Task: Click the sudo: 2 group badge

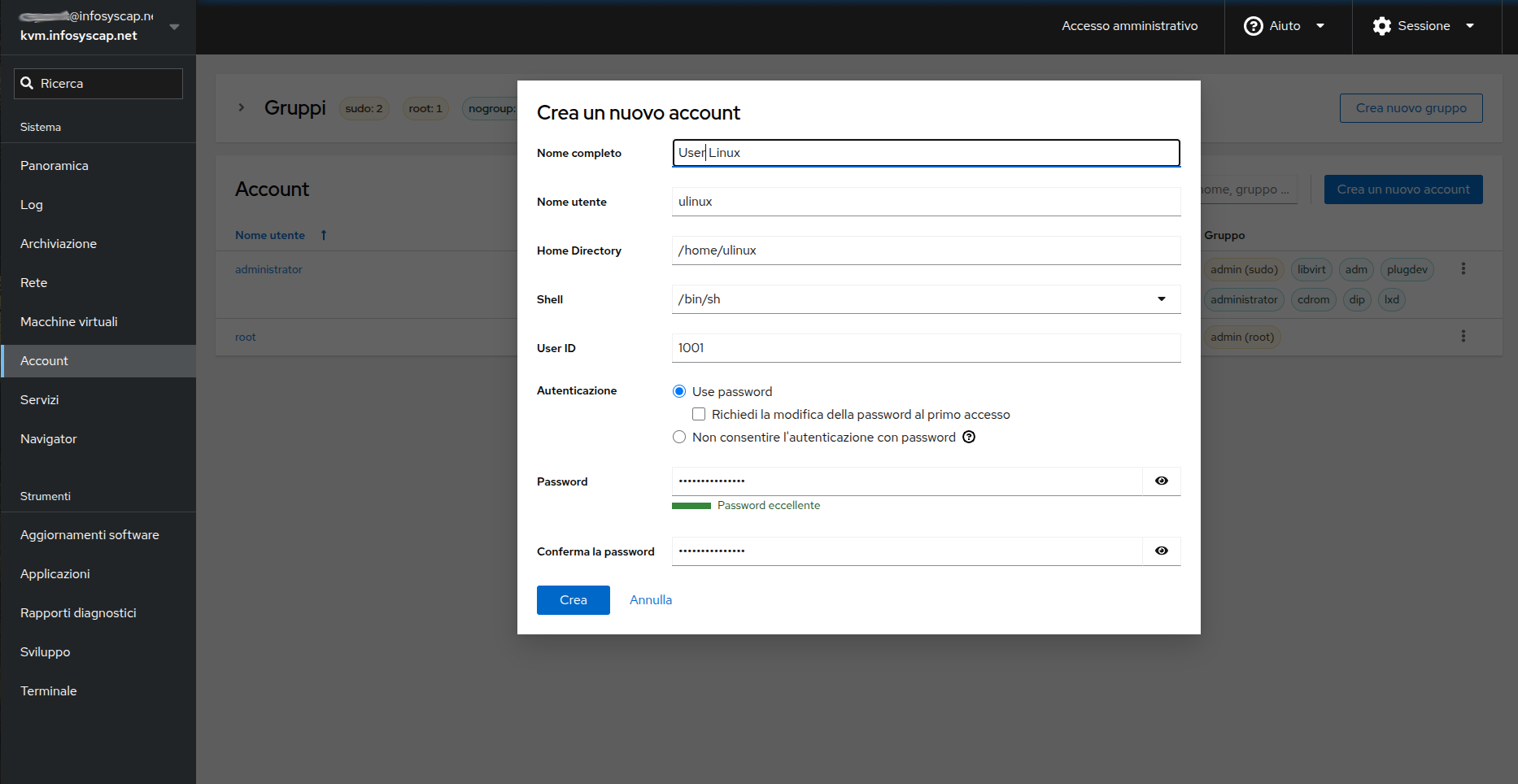Action: 364,108
